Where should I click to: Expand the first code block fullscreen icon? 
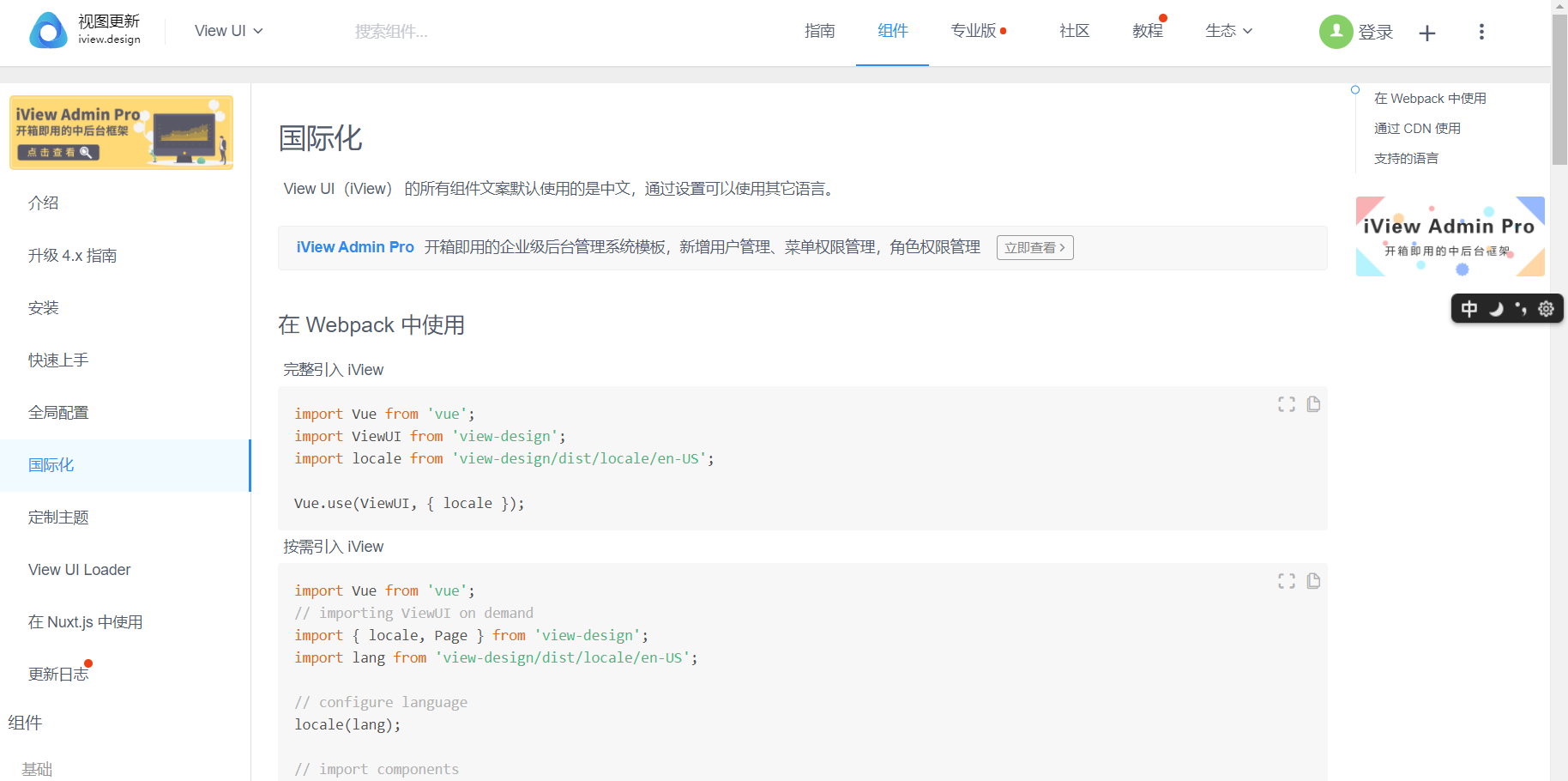(x=1286, y=404)
